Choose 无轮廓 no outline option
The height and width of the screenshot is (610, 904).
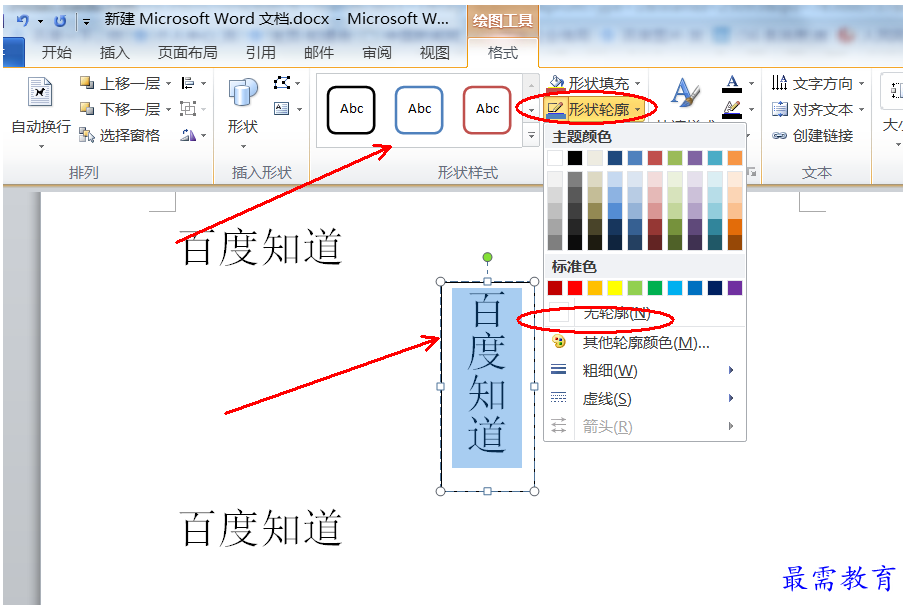point(645,314)
